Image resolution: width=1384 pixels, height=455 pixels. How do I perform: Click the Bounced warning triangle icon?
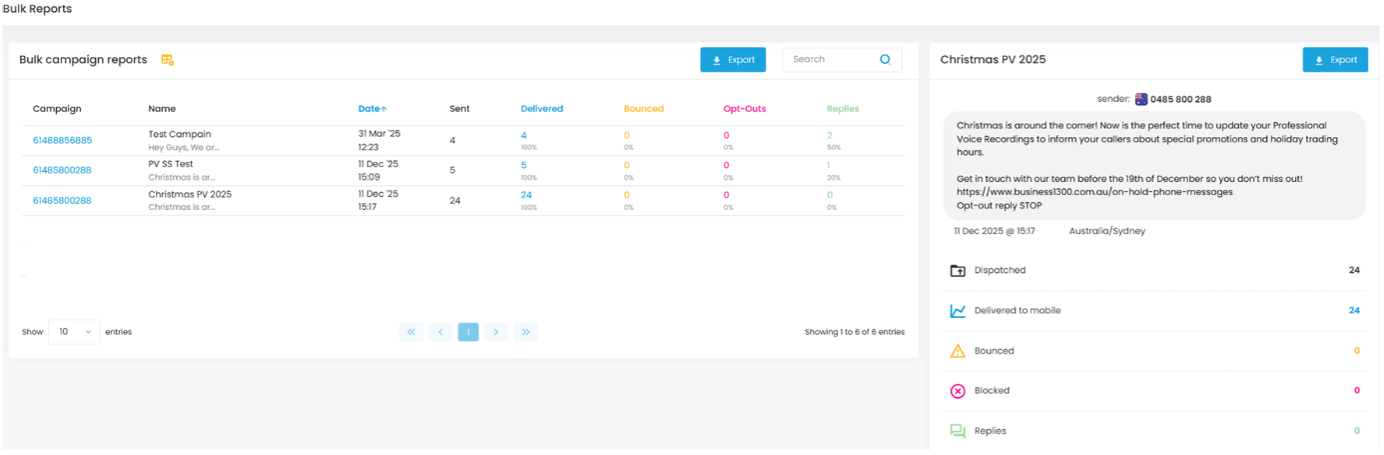957,351
